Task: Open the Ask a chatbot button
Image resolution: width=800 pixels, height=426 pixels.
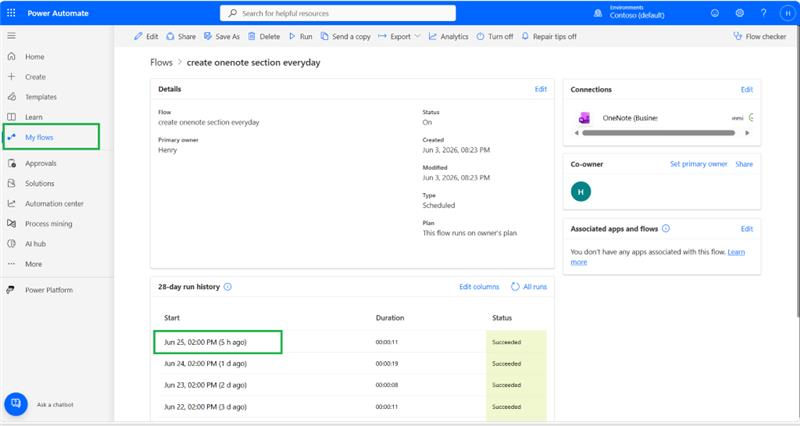Action: pyautogui.click(x=16, y=404)
